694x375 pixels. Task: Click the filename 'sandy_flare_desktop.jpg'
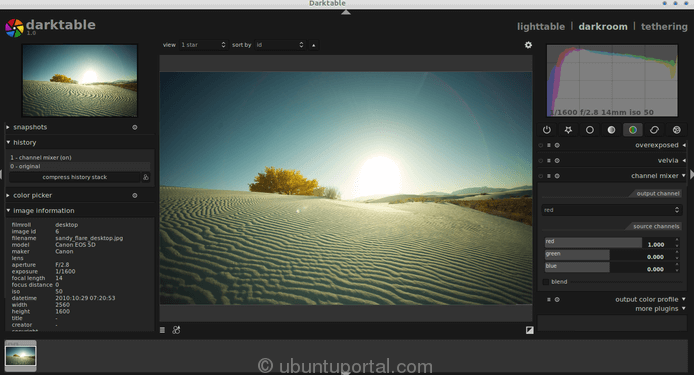click(x=89, y=238)
